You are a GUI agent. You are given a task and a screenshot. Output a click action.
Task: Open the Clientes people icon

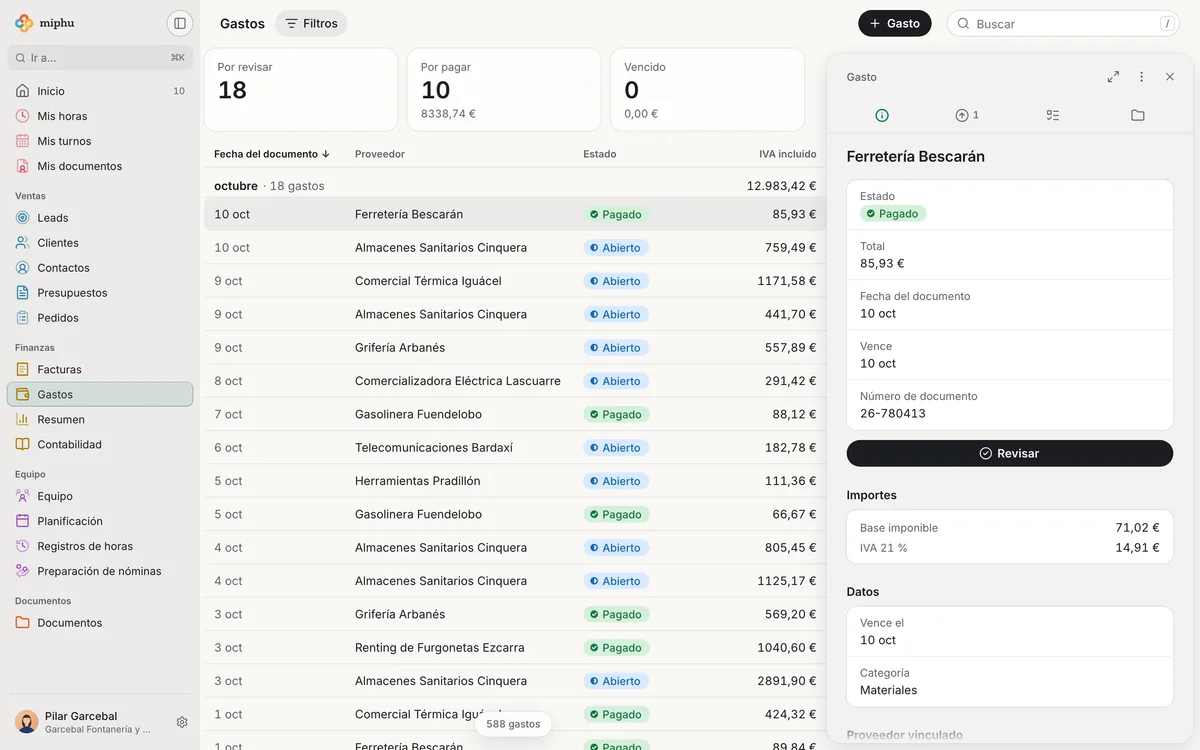click(23, 243)
